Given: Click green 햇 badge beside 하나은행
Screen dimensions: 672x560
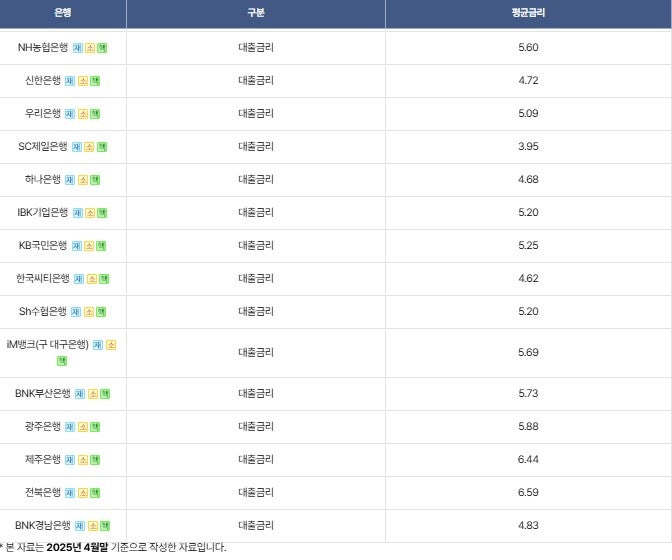Looking at the screenshot, I should pos(95,180).
